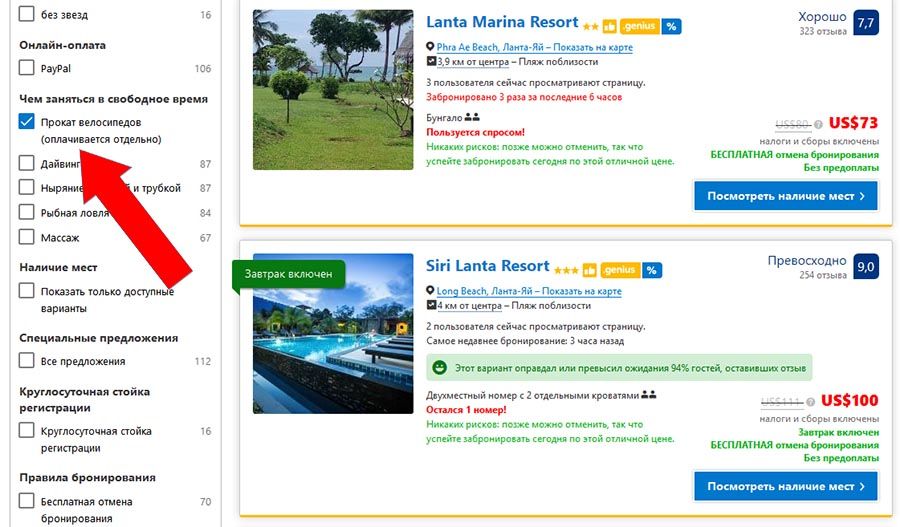Screen dimensions: 900x527
Task: Click the percent discount badge on Lanta Marina Resort
Action: click(671, 26)
